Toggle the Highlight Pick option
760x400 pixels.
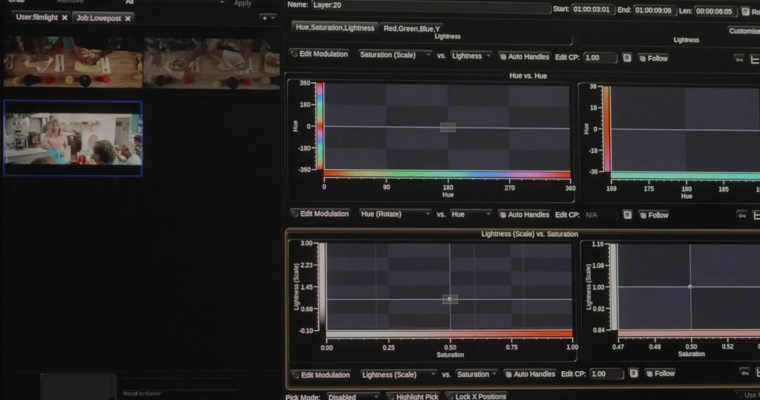pos(413,397)
